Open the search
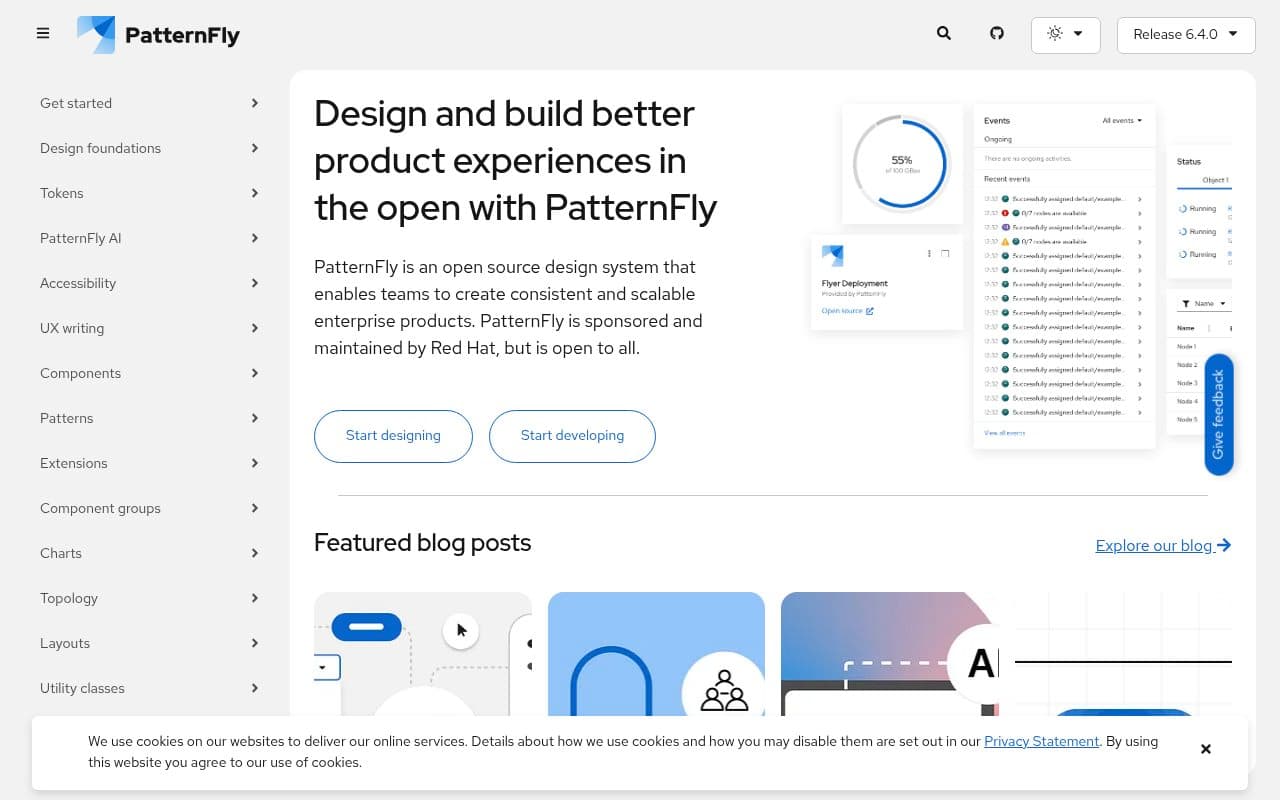The height and width of the screenshot is (800, 1280). pos(943,33)
